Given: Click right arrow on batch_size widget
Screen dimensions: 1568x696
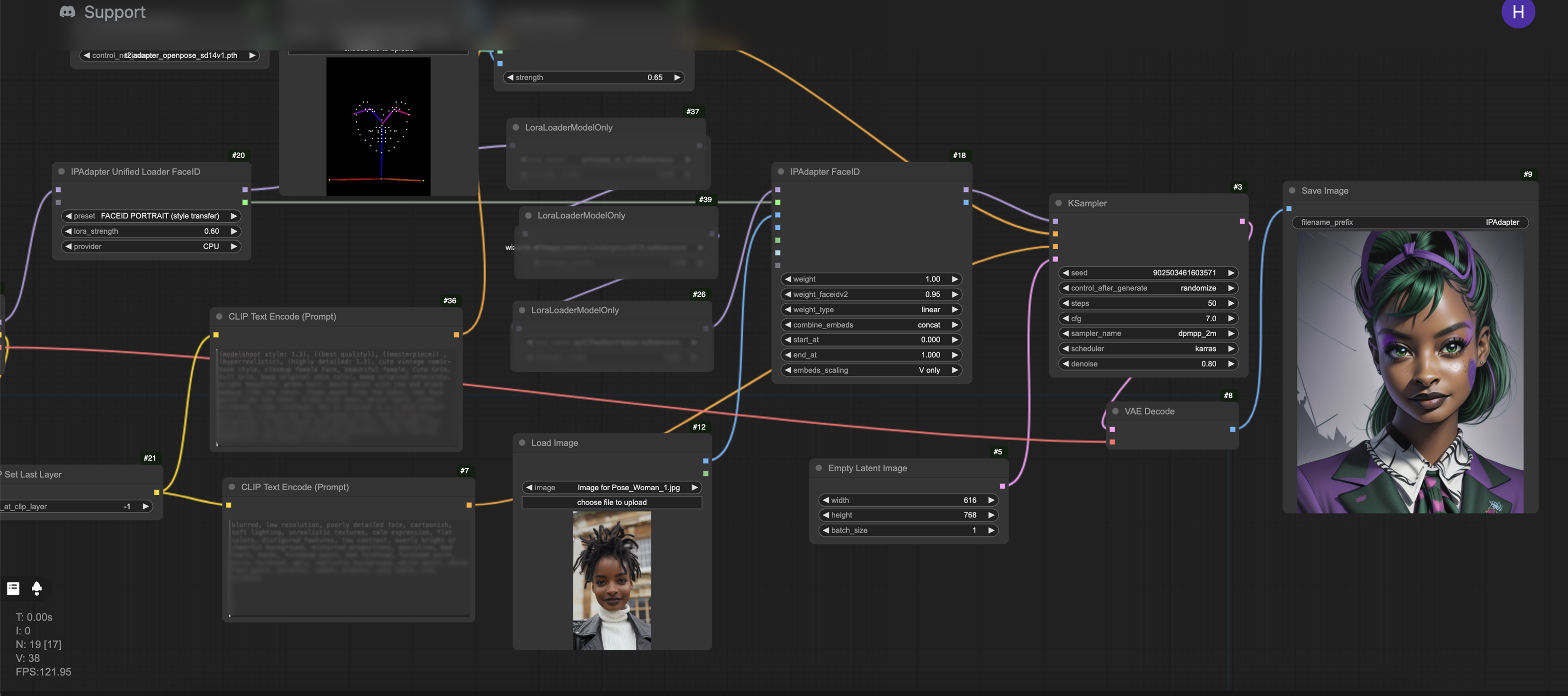Looking at the screenshot, I should coord(991,530).
